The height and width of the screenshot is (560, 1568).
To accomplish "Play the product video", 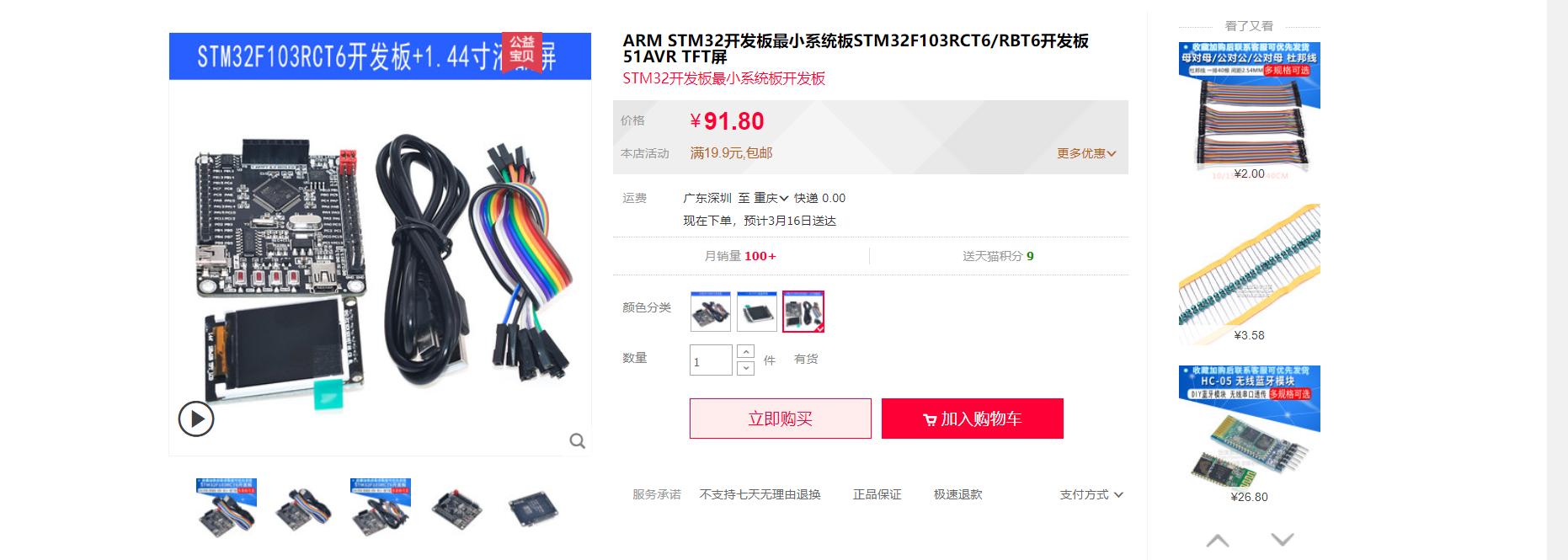I will pyautogui.click(x=196, y=419).
